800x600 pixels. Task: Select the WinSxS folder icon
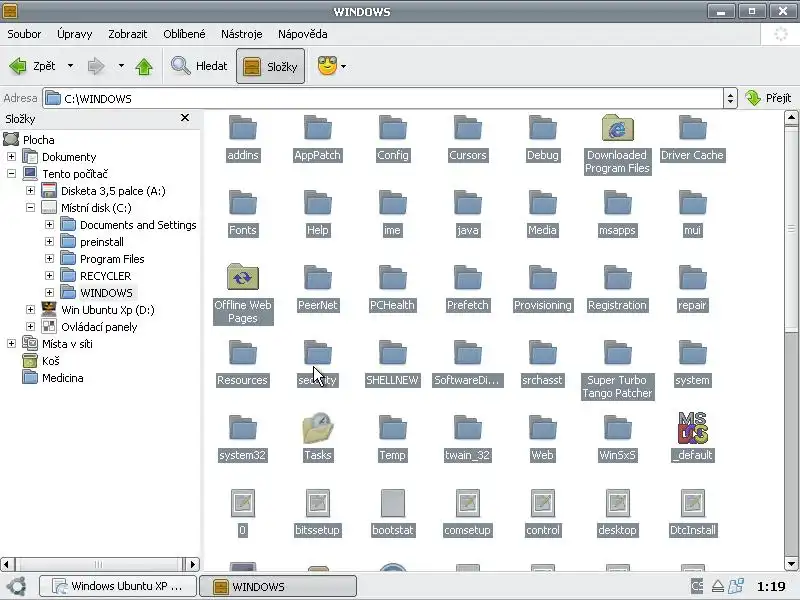(617, 428)
